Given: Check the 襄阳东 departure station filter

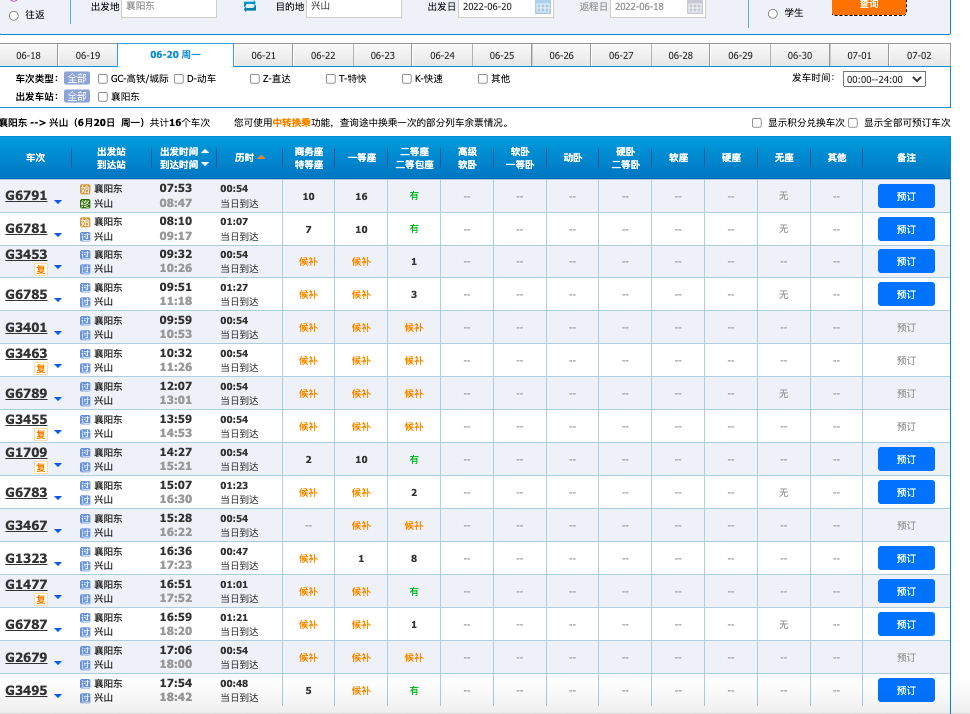Looking at the screenshot, I should click(103, 97).
